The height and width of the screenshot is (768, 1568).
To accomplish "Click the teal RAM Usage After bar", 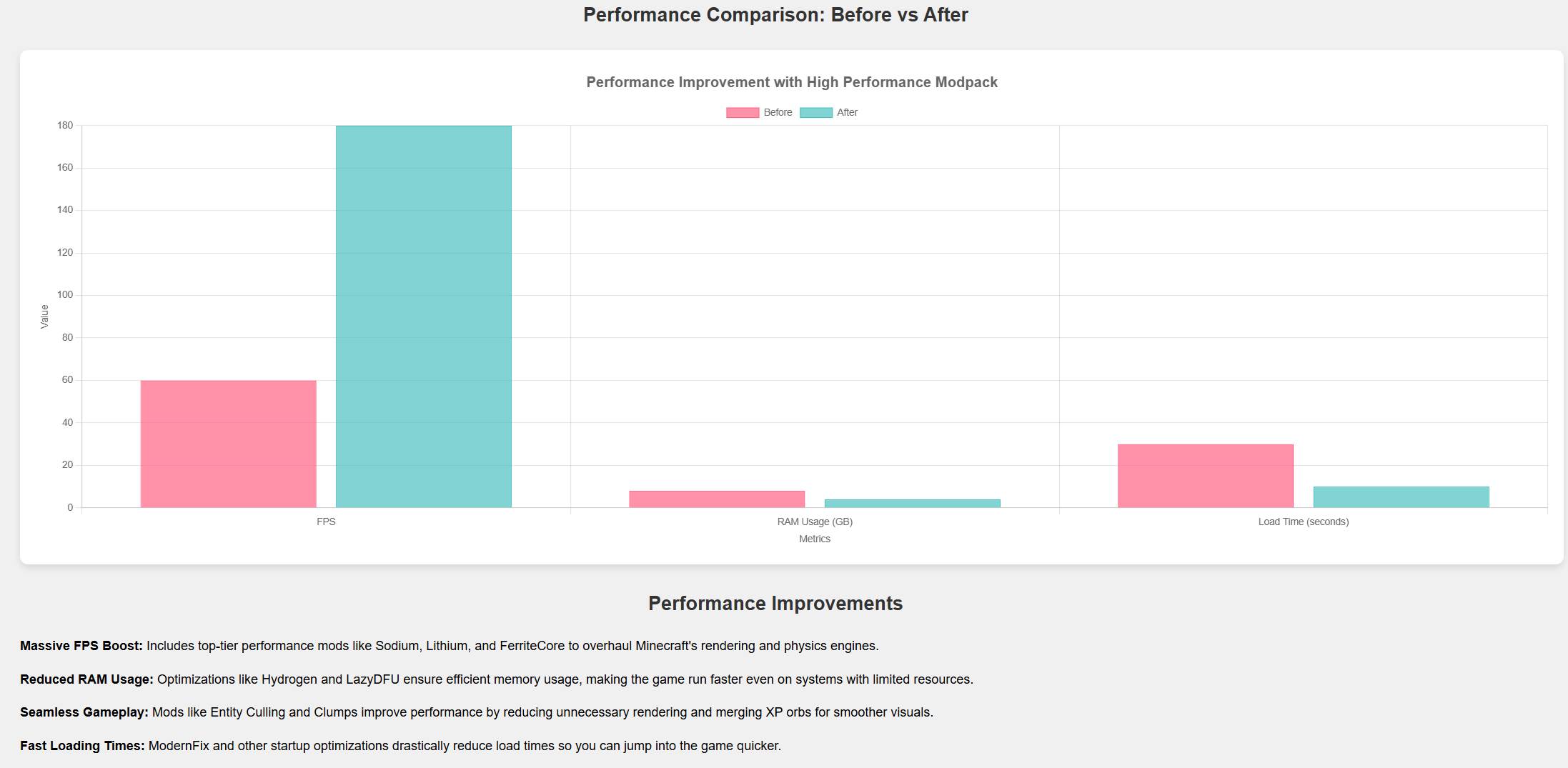I will coord(913,504).
